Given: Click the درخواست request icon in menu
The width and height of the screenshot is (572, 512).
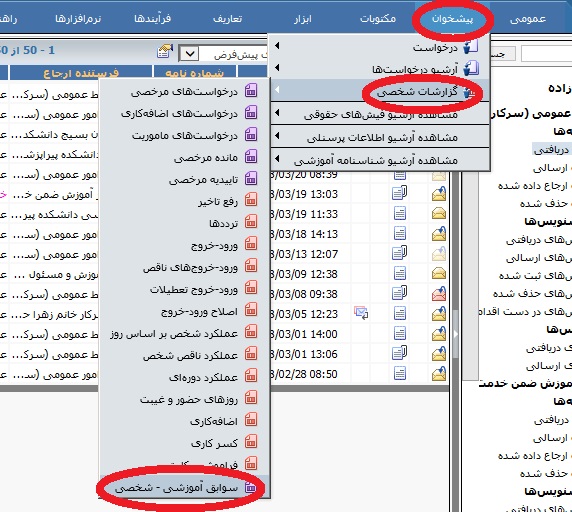Looking at the screenshot, I should tap(471, 47).
